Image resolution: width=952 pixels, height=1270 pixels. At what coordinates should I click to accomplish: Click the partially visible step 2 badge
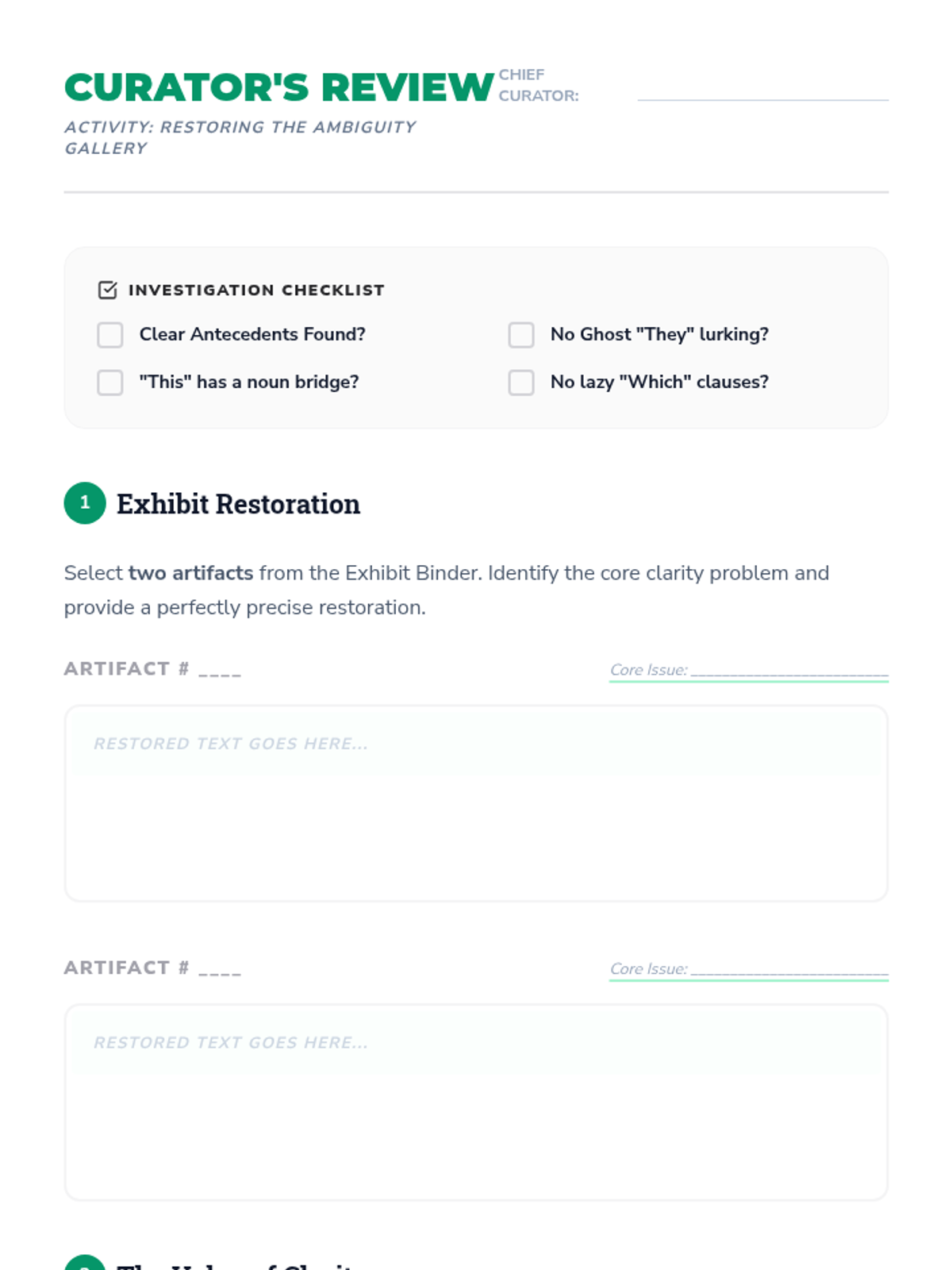tap(85, 1263)
